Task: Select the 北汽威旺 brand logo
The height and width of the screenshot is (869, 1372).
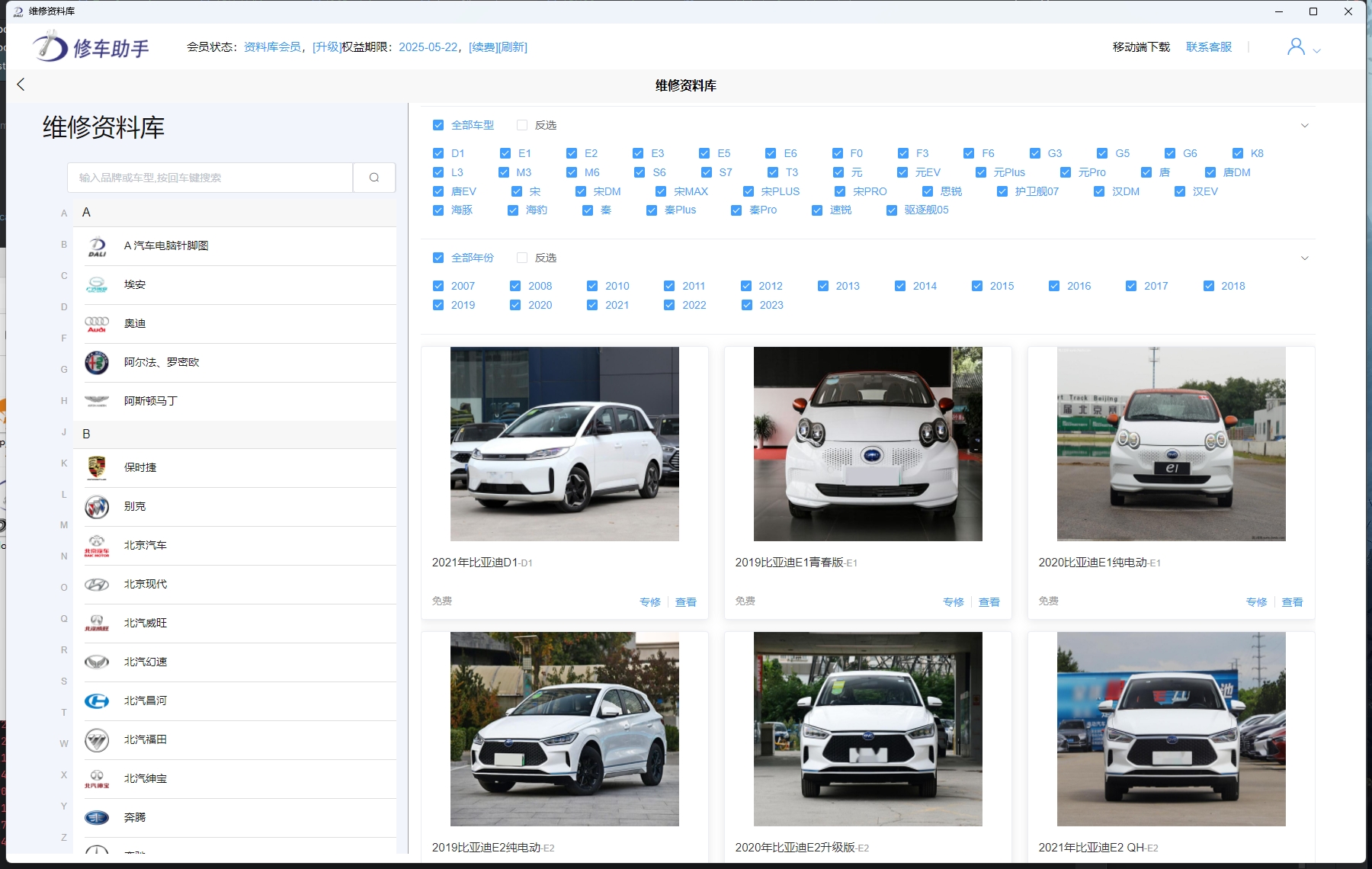Action: click(x=97, y=624)
